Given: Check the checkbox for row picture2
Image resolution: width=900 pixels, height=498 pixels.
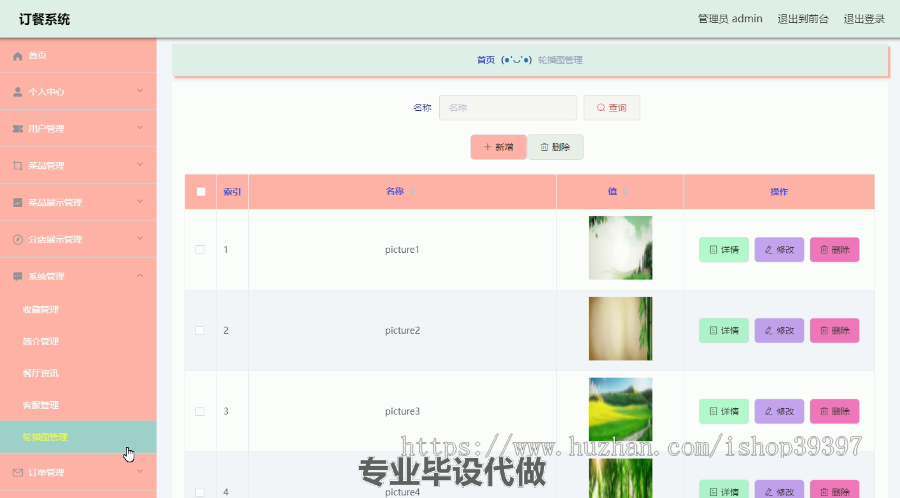Looking at the screenshot, I should tap(200, 330).
